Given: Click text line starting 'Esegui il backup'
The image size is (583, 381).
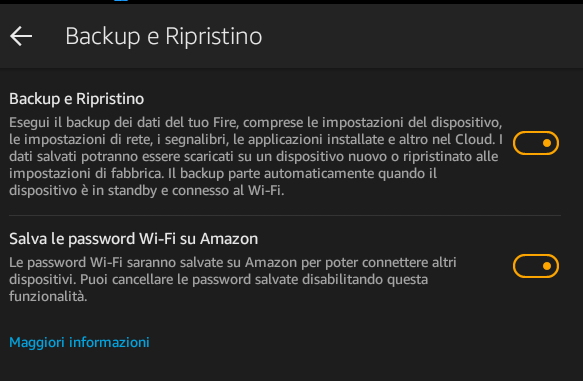Looking at the screenshot, I should coord(256,123).
